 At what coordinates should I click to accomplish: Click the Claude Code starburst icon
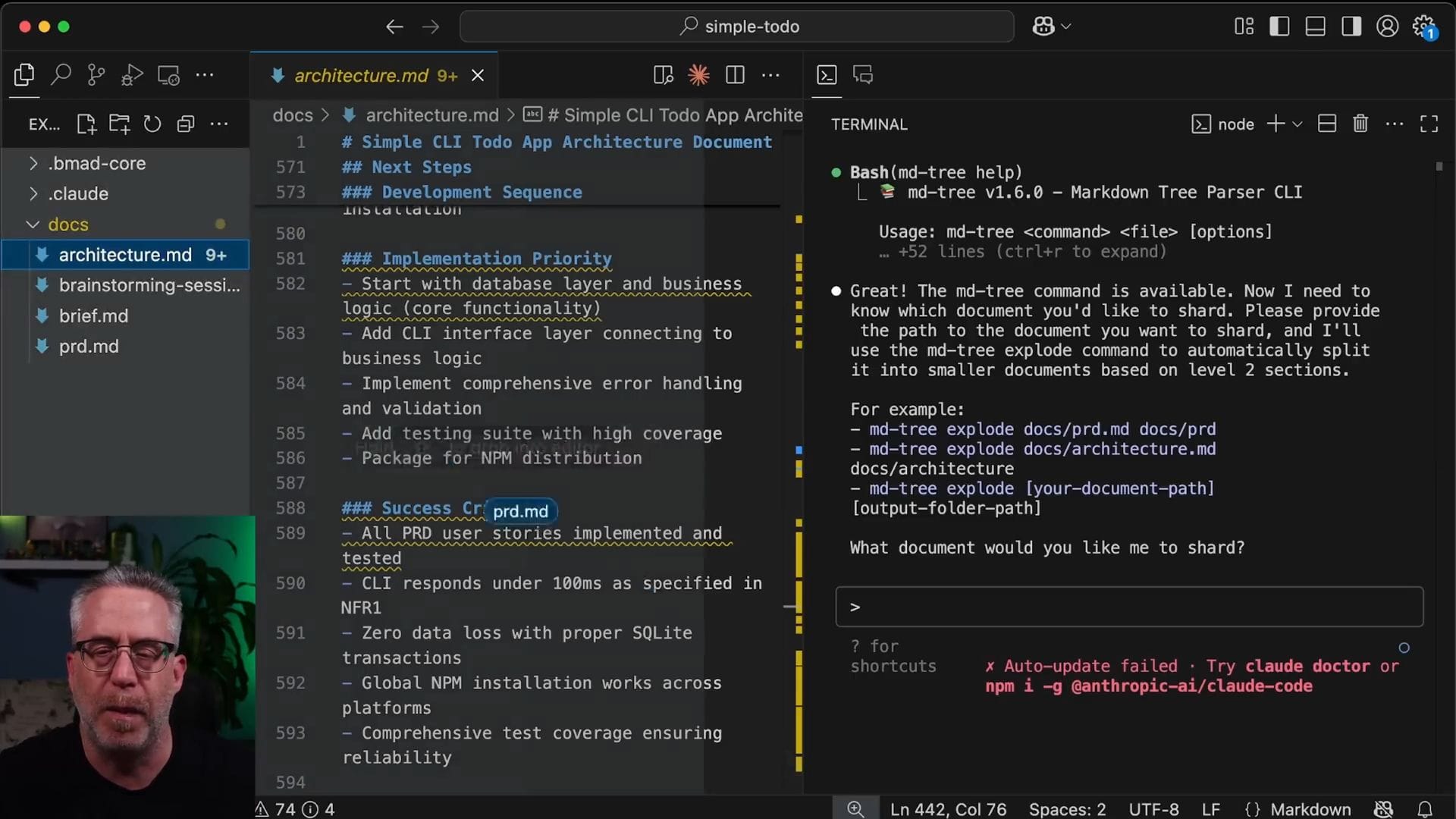pos(698,75)
